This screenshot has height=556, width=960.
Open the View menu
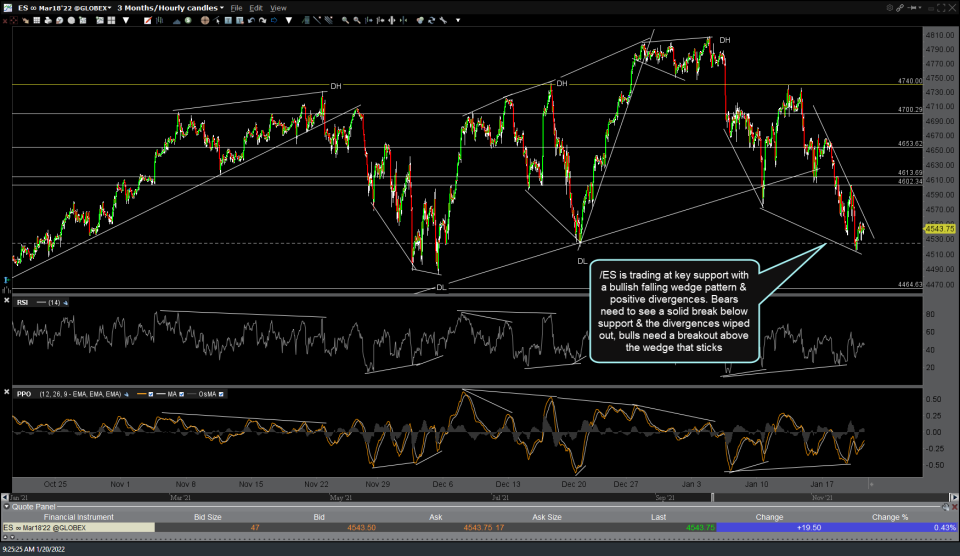coord(278,8)
